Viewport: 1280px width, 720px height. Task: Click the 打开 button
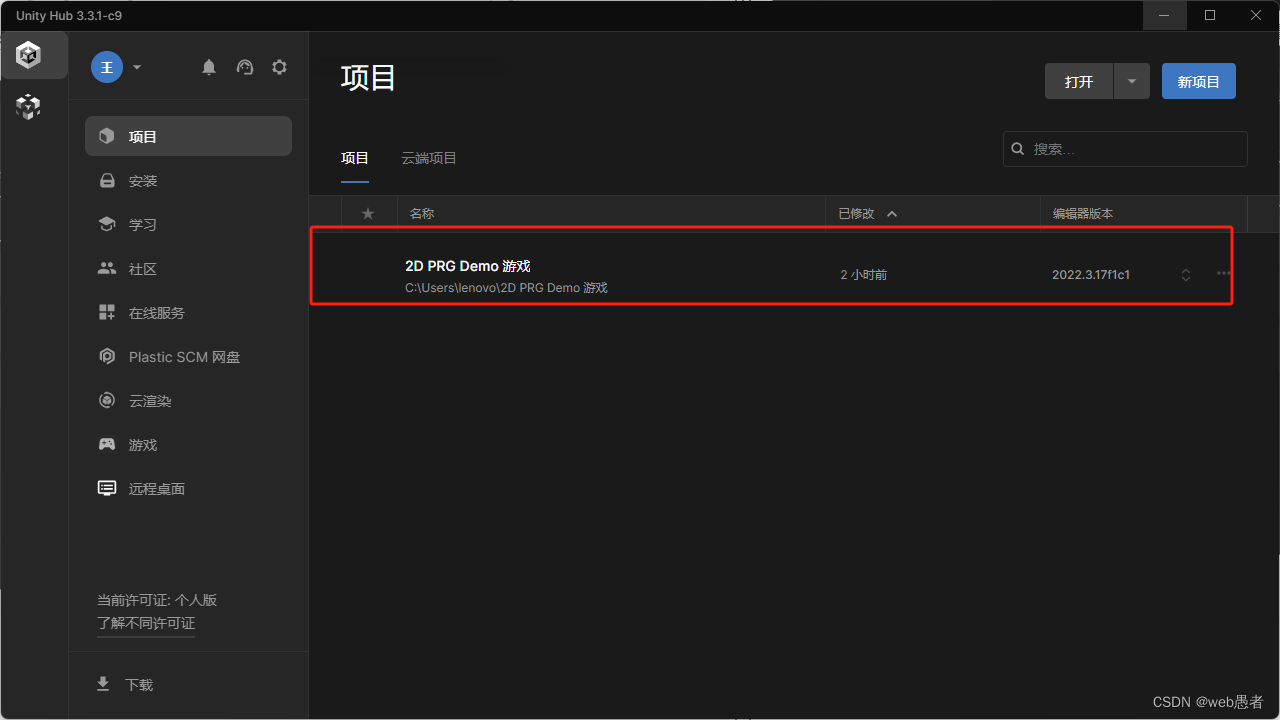click(x=1079, y=81)
